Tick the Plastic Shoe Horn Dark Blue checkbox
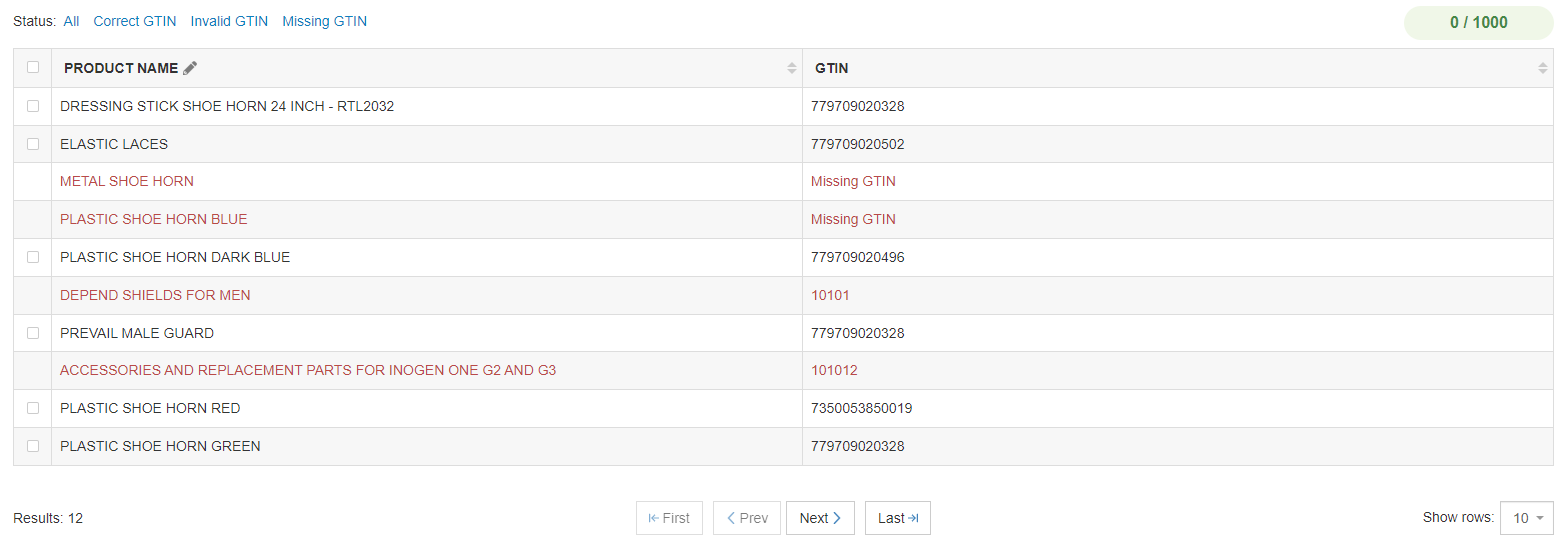 tap(33, 257)
